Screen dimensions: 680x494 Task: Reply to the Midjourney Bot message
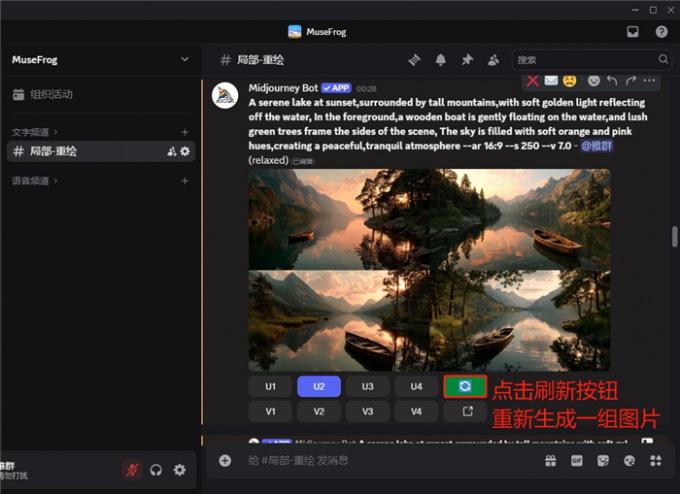tap(612, 81)
